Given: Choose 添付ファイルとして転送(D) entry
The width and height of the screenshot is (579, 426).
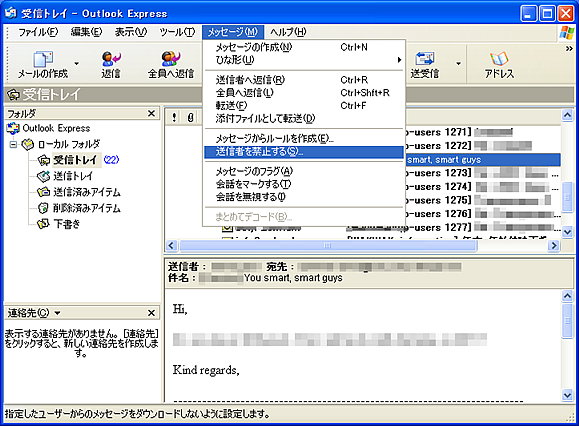Looking at the screenshot, I should pos(304,118).
